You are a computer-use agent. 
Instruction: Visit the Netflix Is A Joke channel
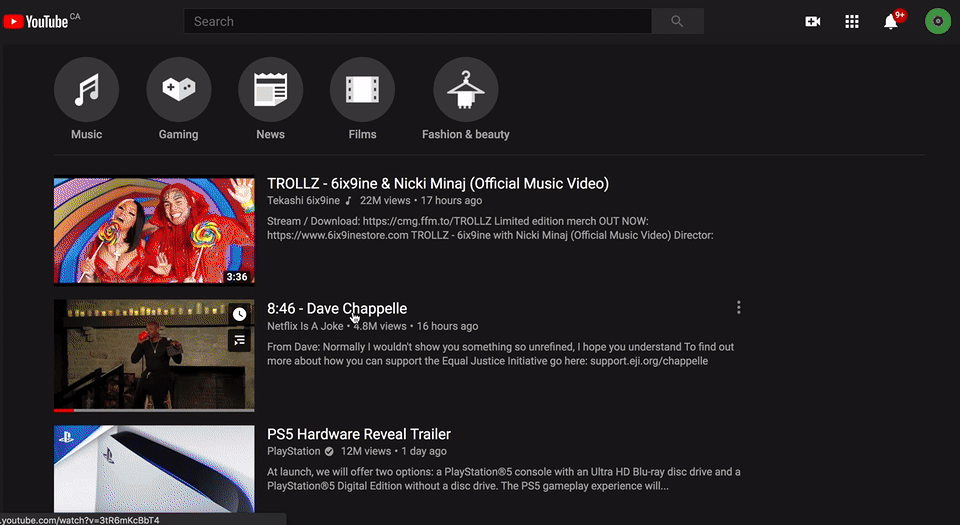[305, 326]
